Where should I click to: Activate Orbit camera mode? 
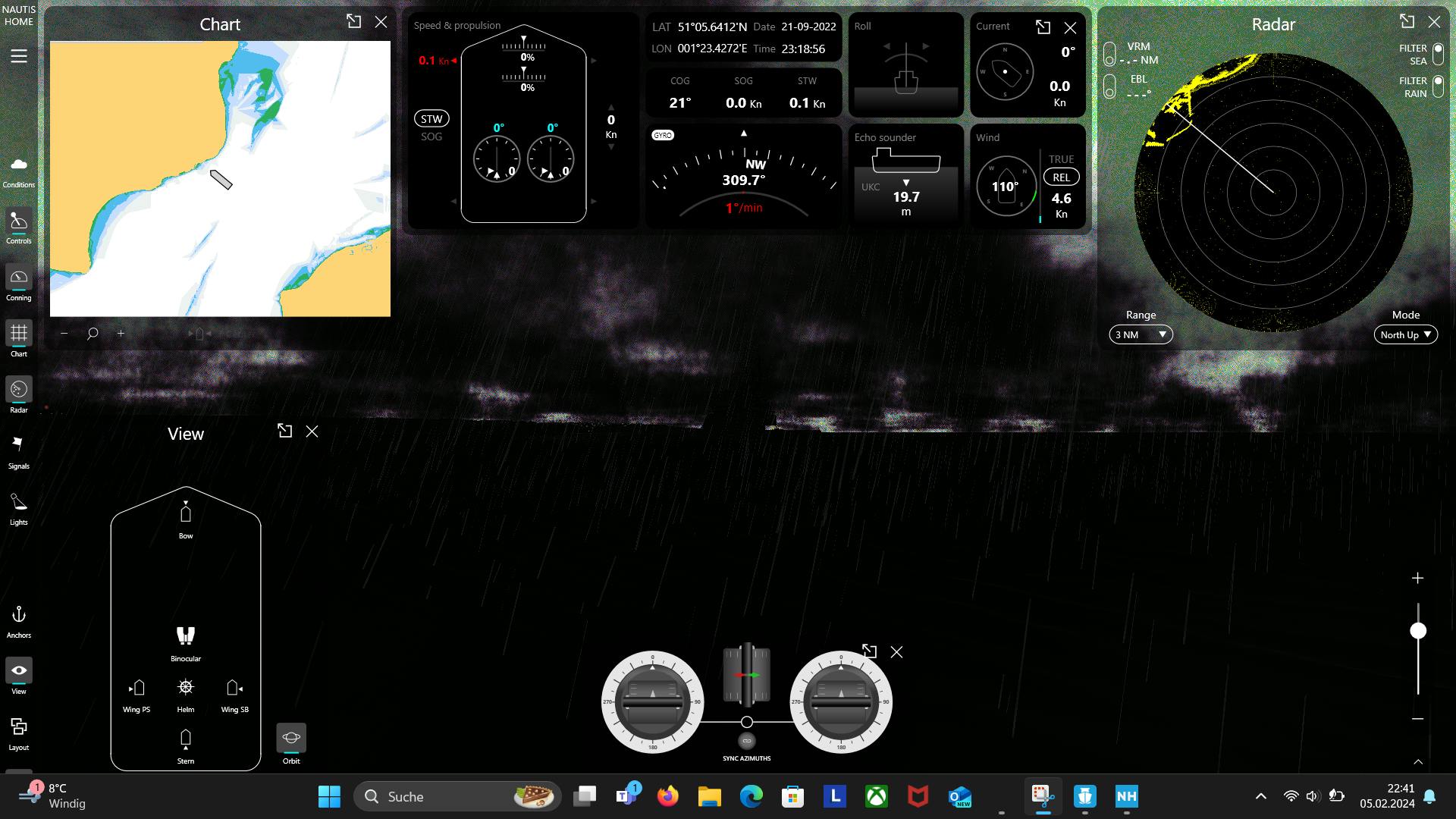pos(291,738)
